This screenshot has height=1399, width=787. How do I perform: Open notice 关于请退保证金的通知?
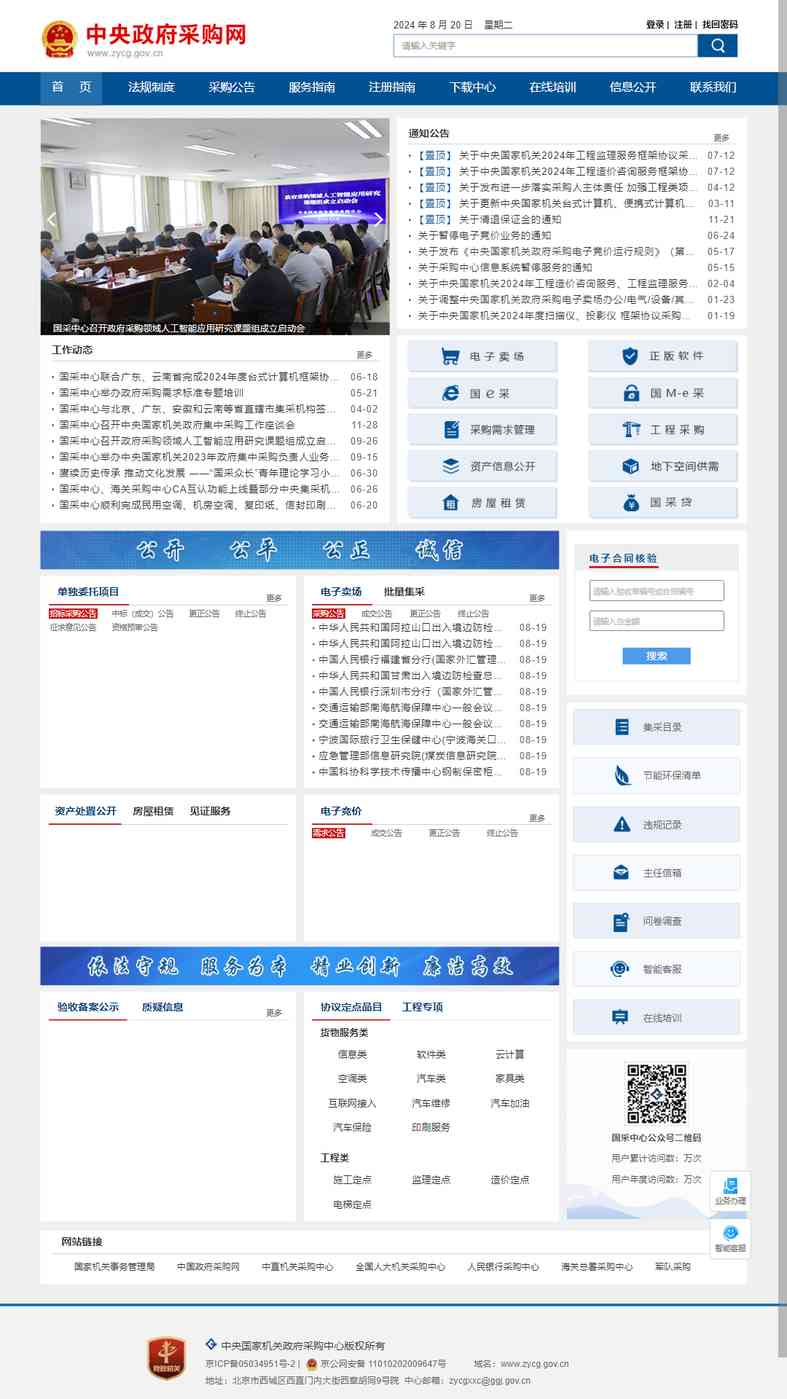(x=510, y=220)
